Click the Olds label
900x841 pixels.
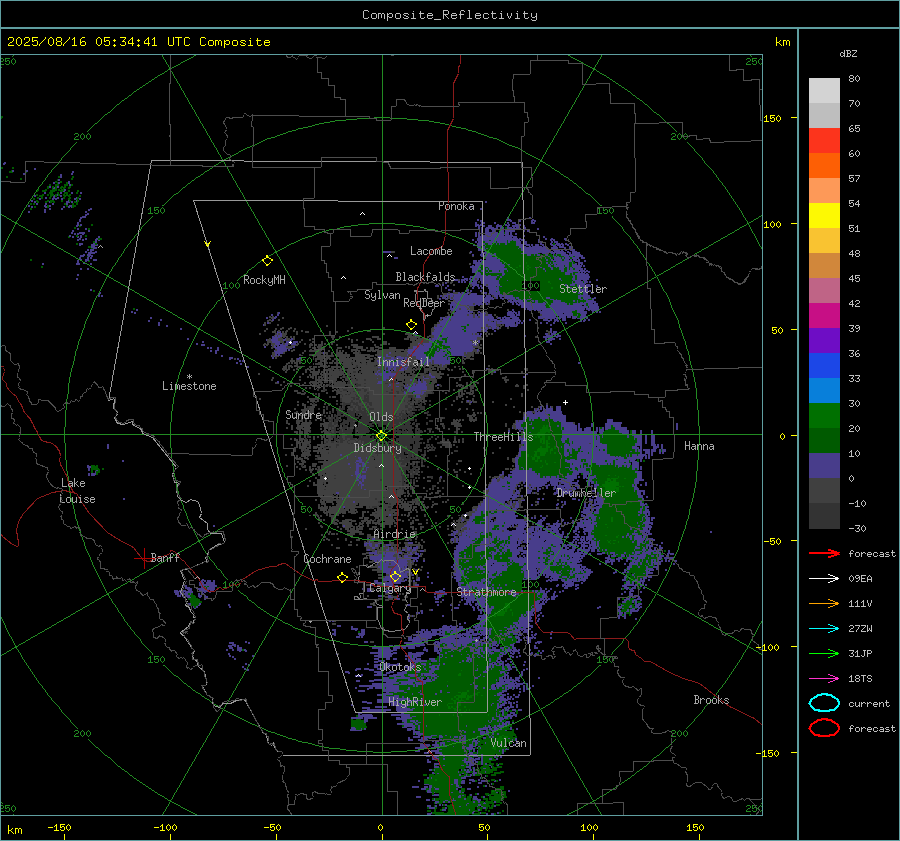pos(381,417)
